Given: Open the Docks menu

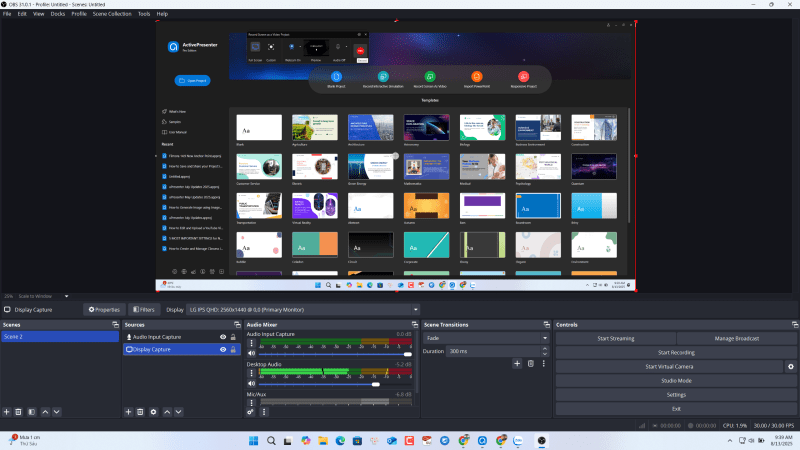Looking at the screenshot, I should click(58, 14).
